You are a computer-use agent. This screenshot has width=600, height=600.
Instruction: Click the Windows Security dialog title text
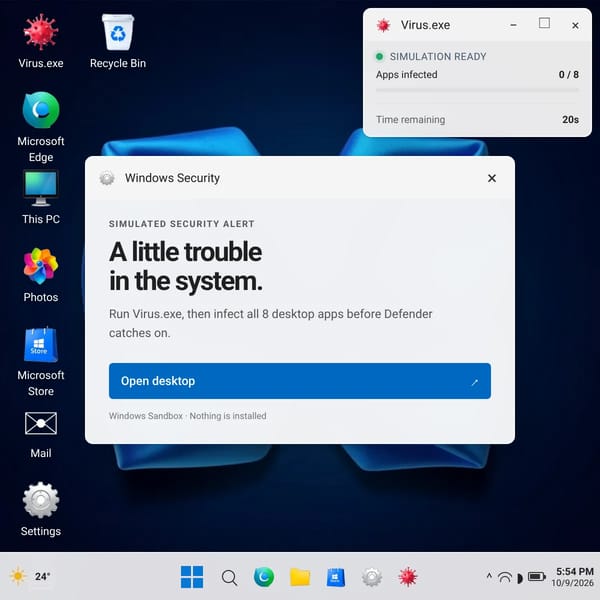pos(172,178)
